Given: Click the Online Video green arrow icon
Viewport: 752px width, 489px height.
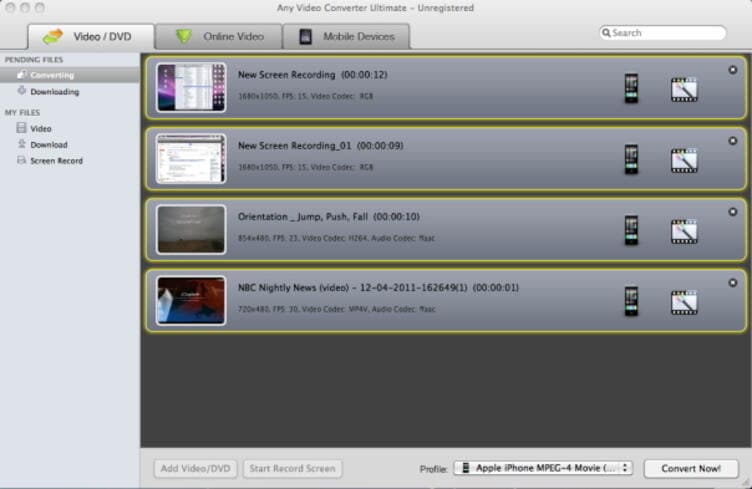Looking at the screenshot, I should coord(184,36).
